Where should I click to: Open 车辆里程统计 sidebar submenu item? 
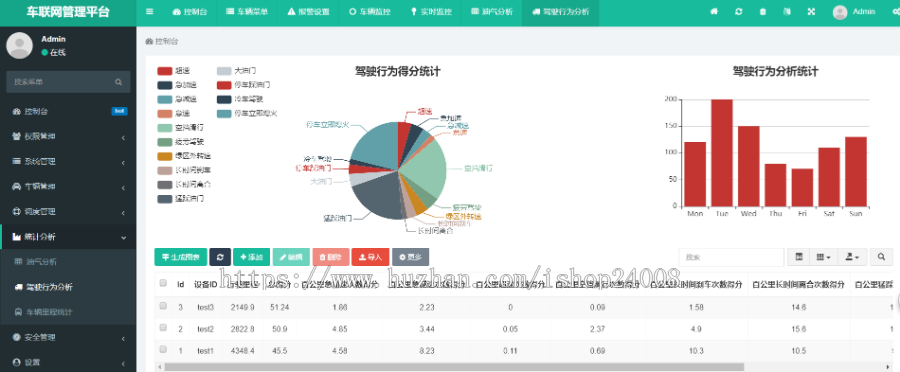(68, 312)
